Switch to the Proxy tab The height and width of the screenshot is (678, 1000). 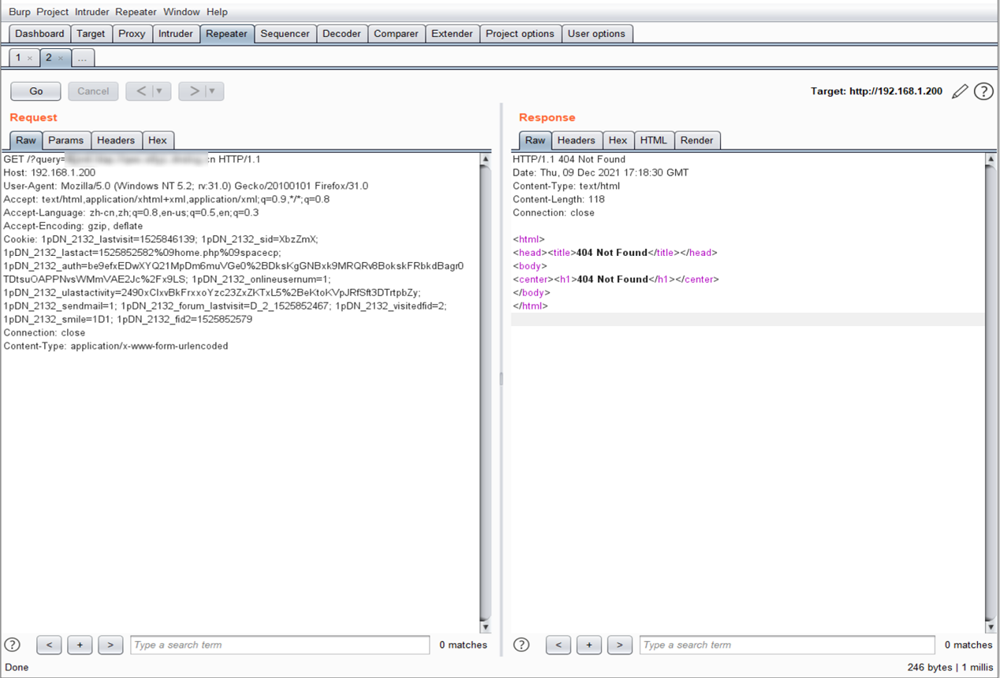[132, 34]
